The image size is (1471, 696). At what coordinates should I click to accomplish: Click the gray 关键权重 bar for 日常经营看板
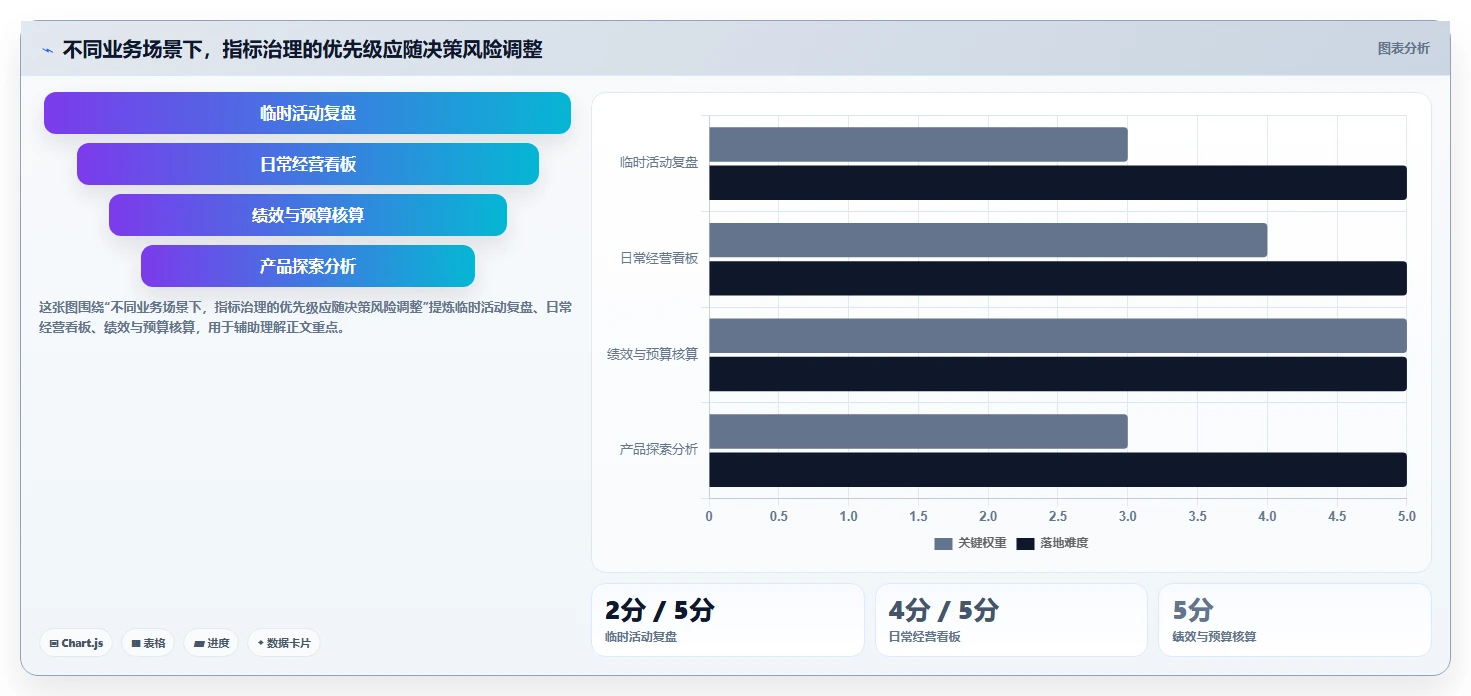pyautogui.click(x=988, y=240)
